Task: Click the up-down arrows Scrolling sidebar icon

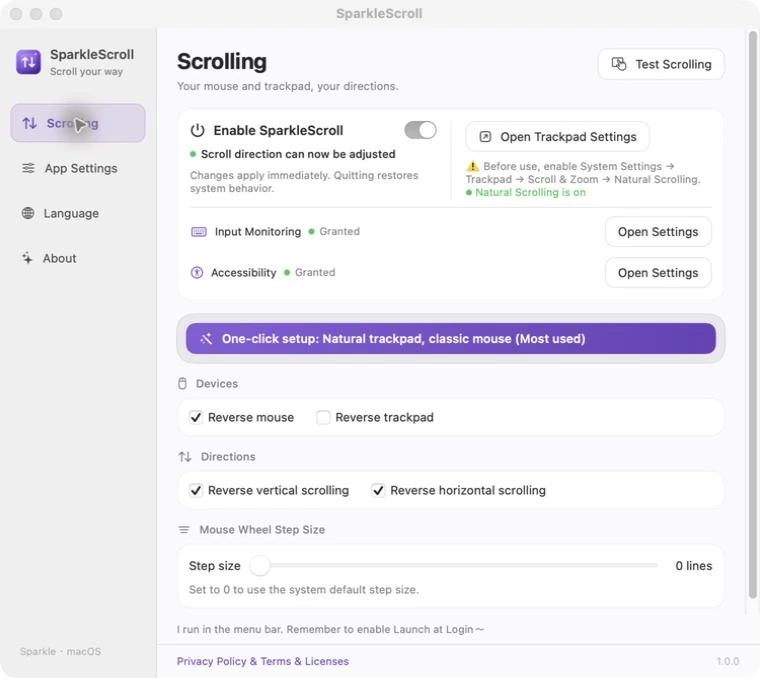Action: click(x=29, y=123)
